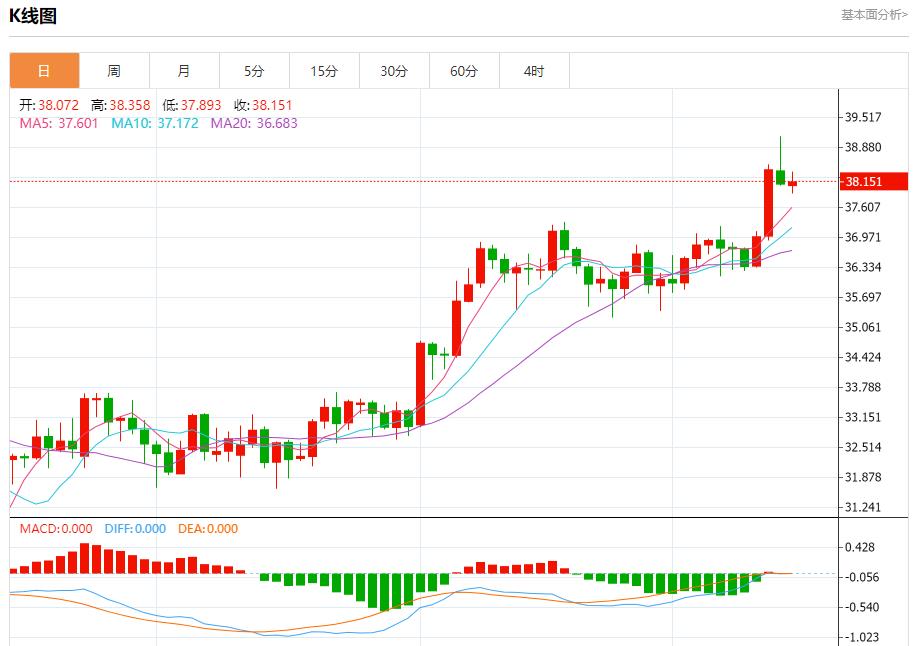The width and height of the screenshot is (913, 646).
Task: Open the 15分 interval tab
Action: [x=324, y=71]
